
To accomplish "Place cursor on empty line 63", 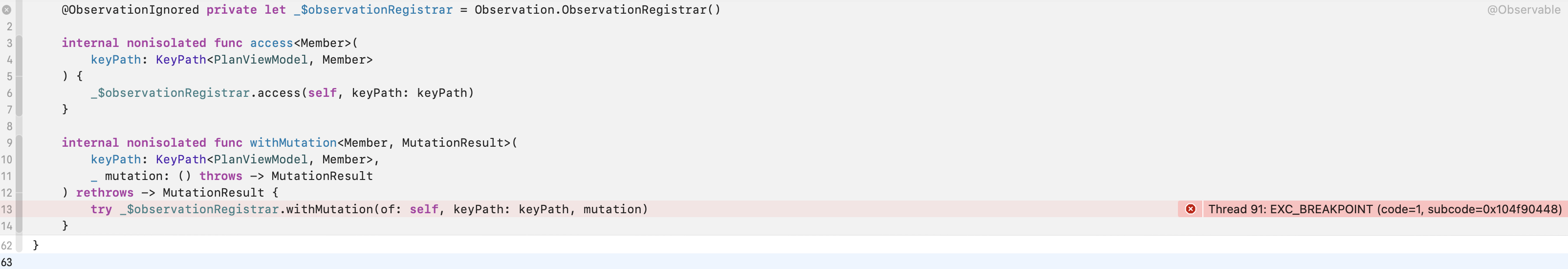I will 791,262.
